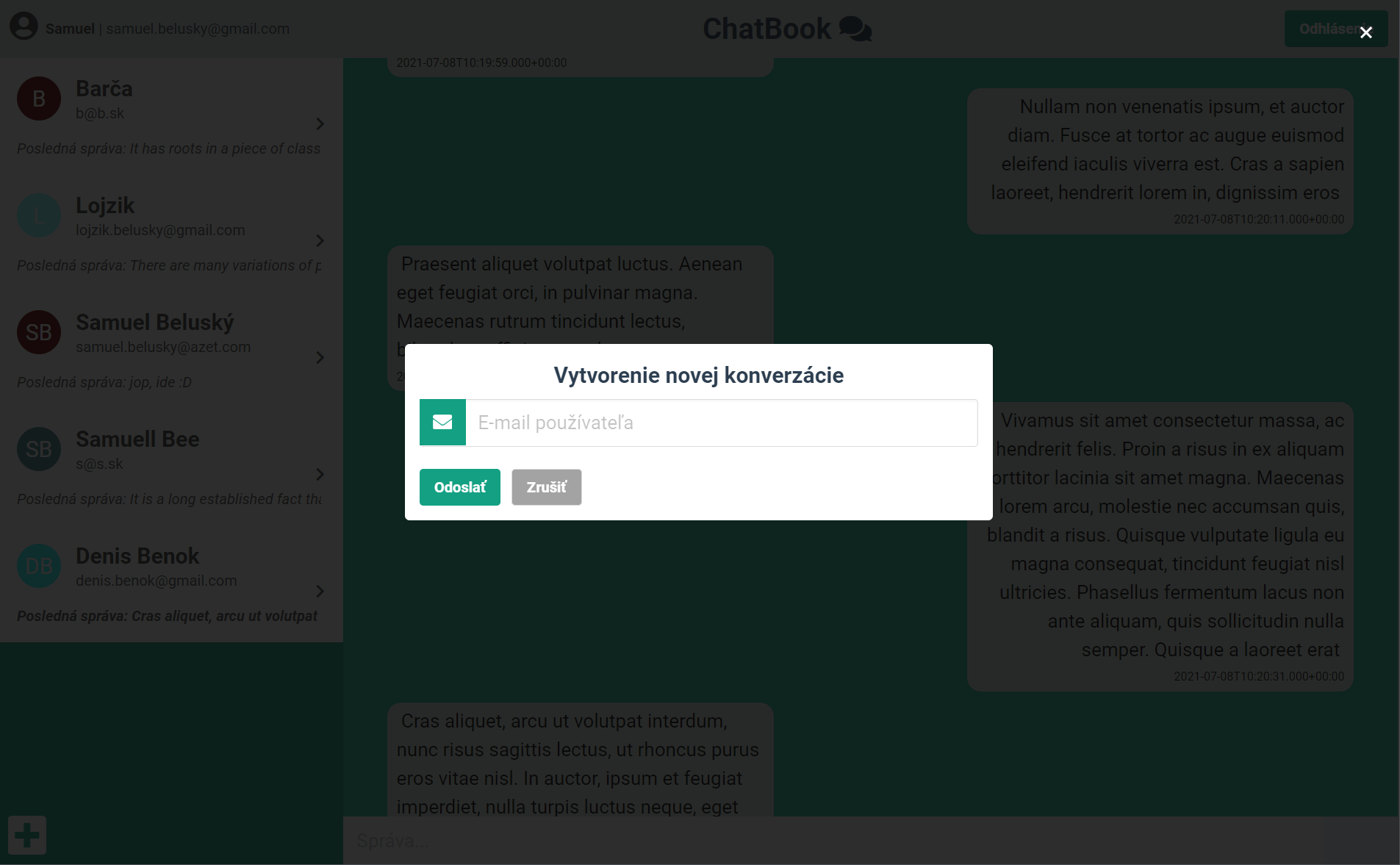Select the Denis Benok contact name
The height and width of the screenshot is (865, 1400).
[137, 556]
